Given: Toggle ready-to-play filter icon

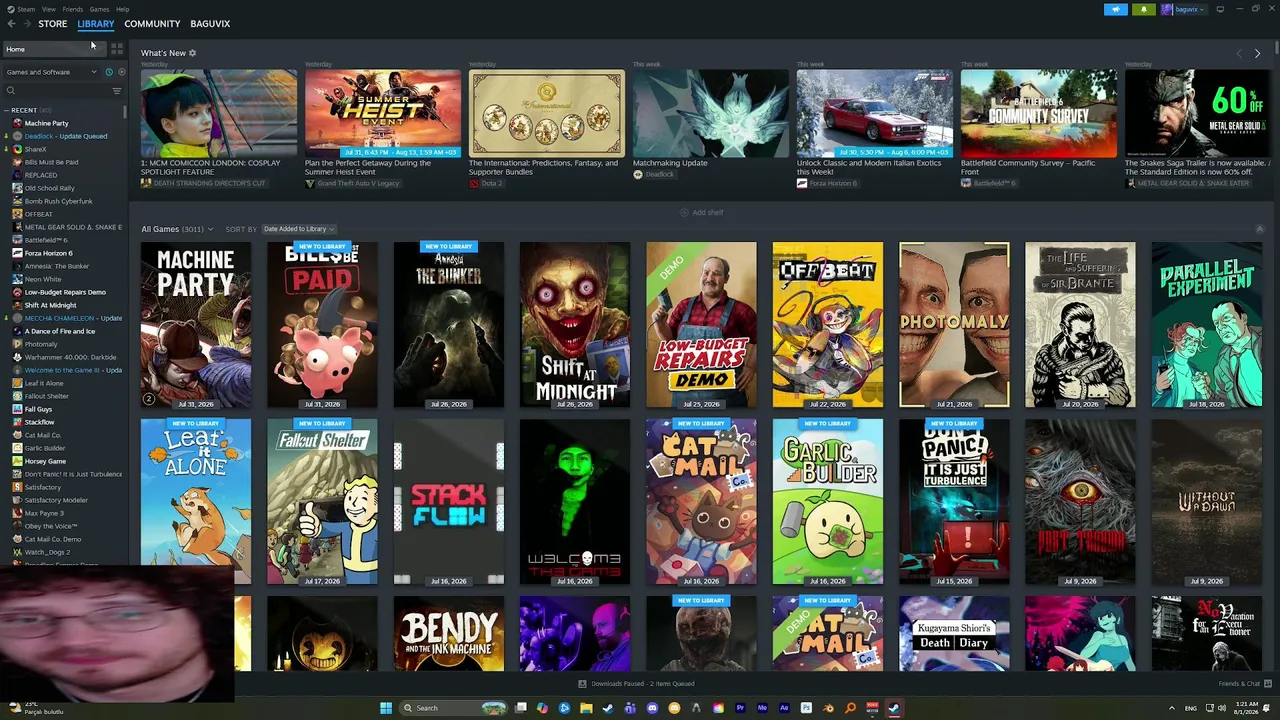Looking at the screenshot, I should pos(122,72).
